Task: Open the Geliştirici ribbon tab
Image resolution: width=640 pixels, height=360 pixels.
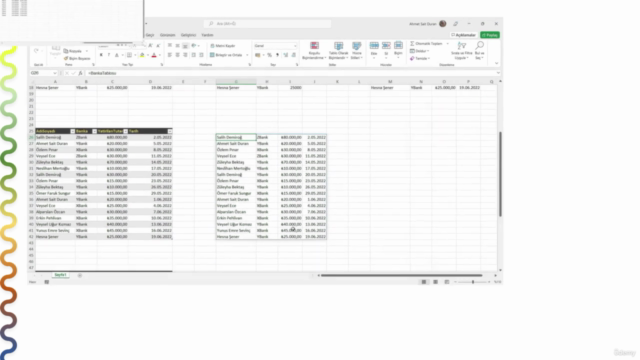Action: click(x=188, y=35)
